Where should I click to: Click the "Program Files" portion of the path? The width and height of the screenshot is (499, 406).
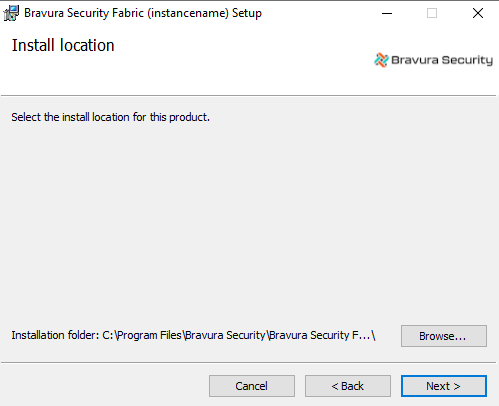pyautogui.click(x=149, y=335)
